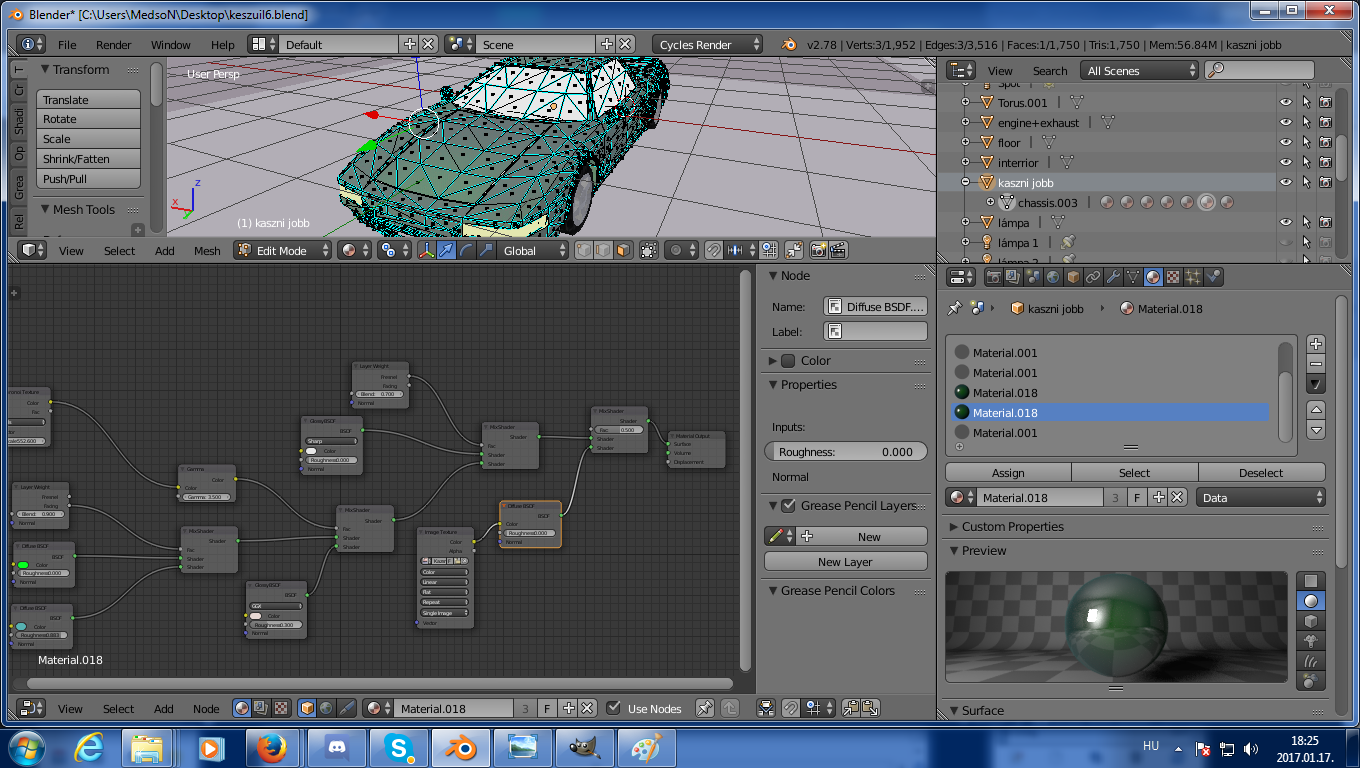
Task: Toggle visibility eye for Torus.001
Action: tap(1286, 102)
